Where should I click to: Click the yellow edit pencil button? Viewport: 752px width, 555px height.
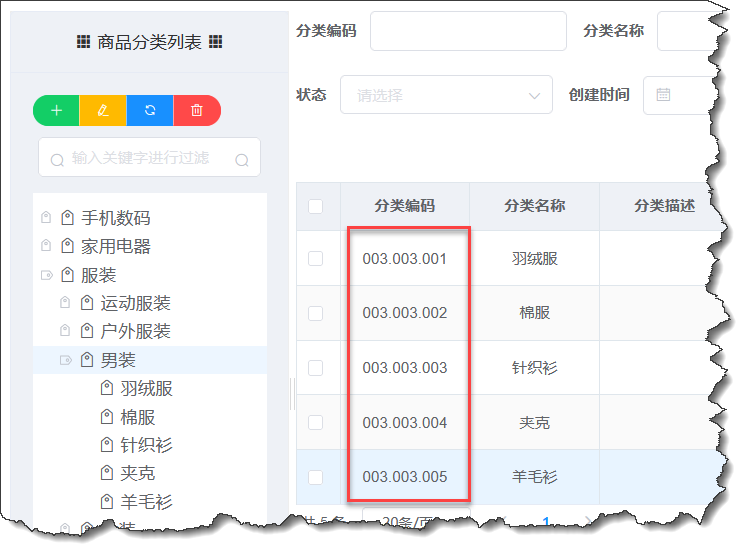tap(103, 110)
